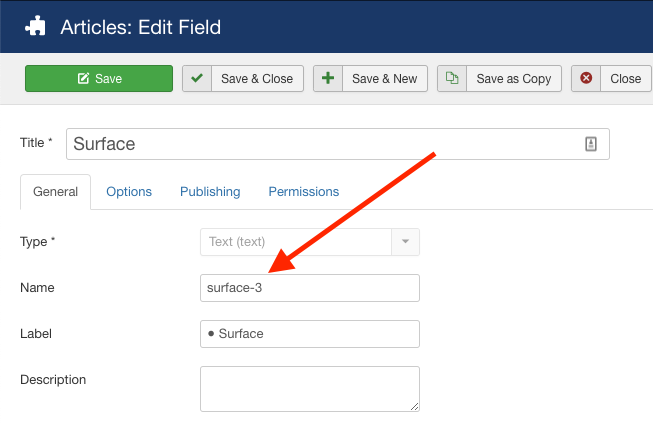Click the Label input field
The width and height of the screenshot is (653, 424).
pyautogui.click(x=309, y=334)
